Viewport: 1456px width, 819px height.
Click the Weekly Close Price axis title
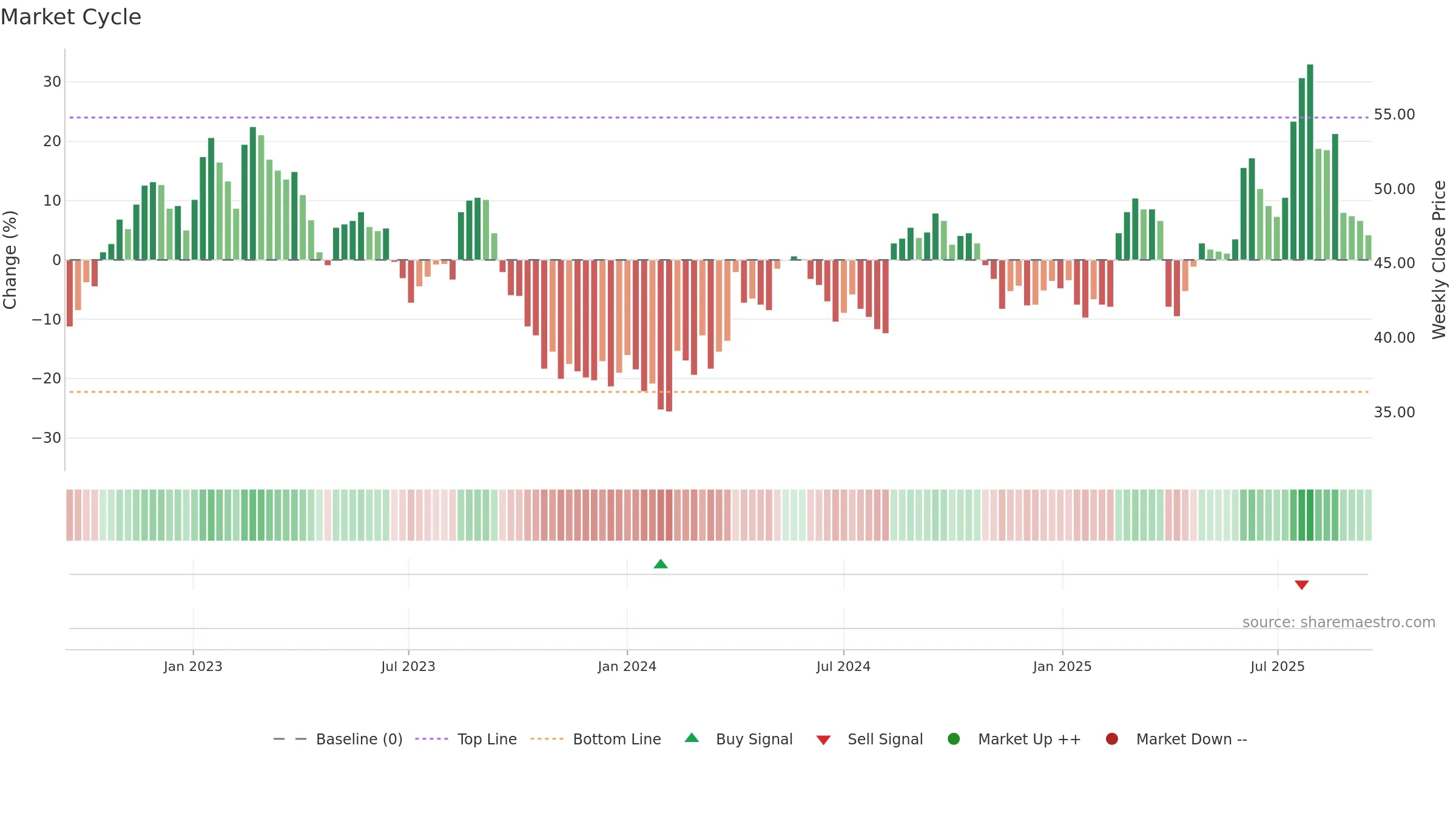pyautogui.click(x=1439, y=260)
